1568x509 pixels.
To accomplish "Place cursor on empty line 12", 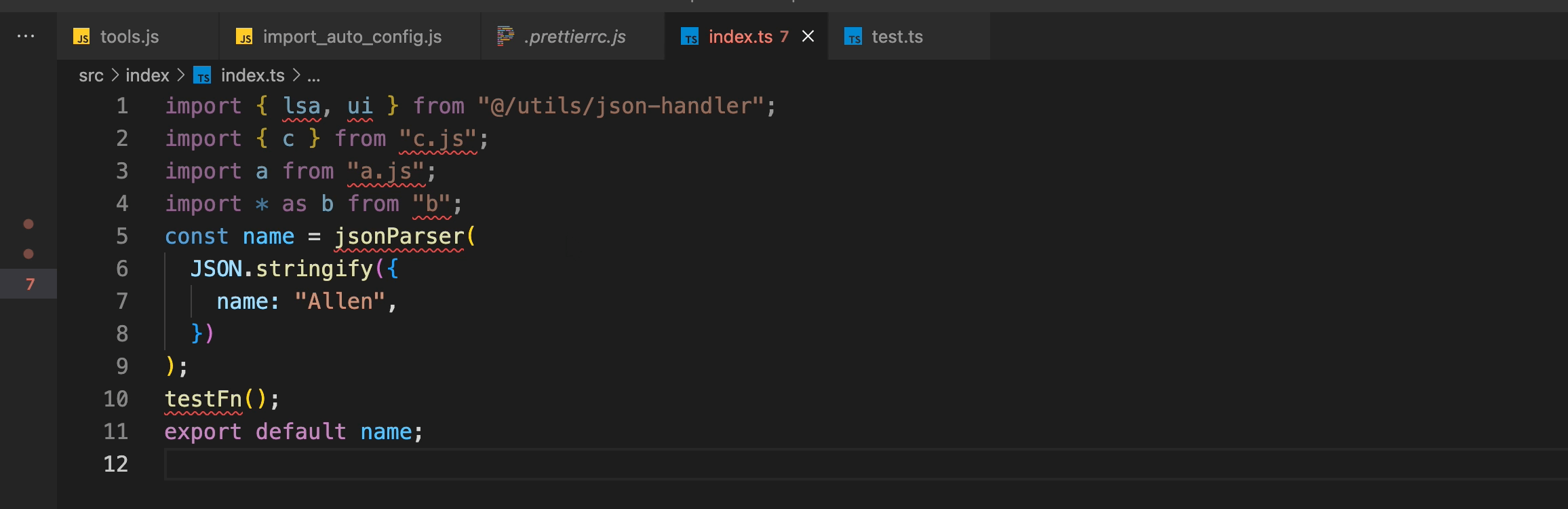I will pos(865,464).
